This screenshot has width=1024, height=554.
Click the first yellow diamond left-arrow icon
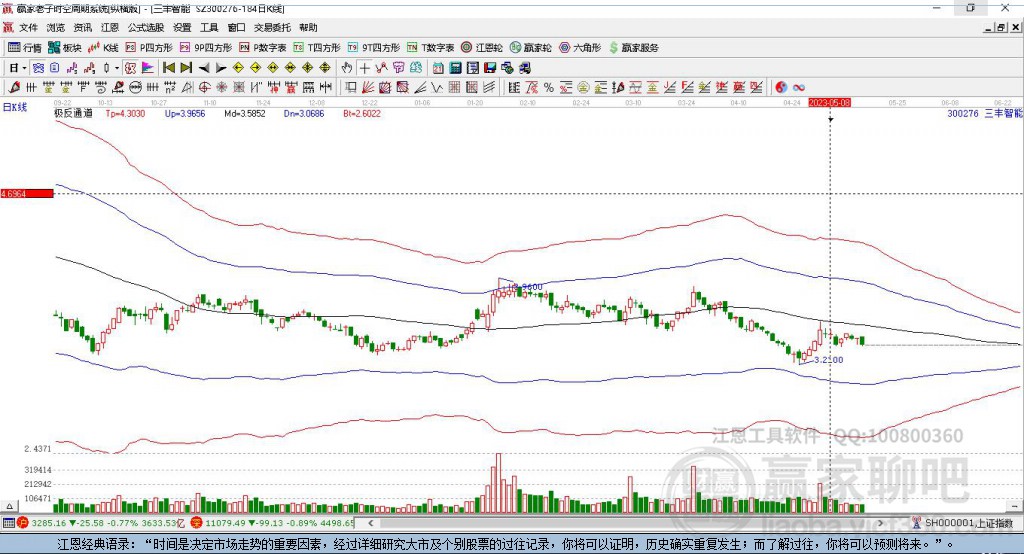(238, 68)
